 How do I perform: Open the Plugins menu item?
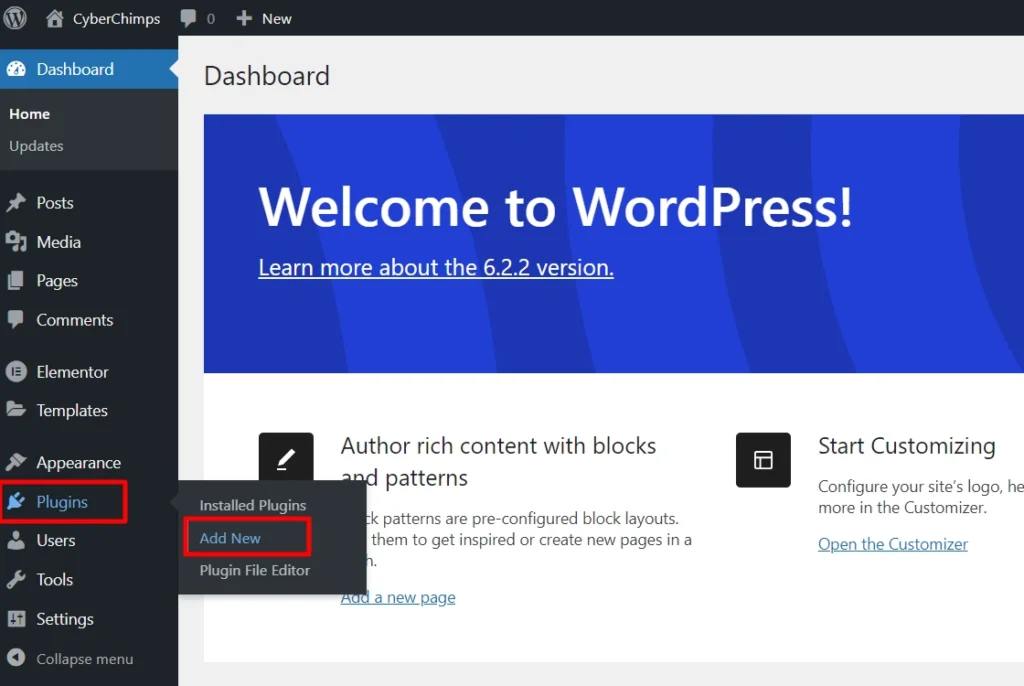click(62, 502)
